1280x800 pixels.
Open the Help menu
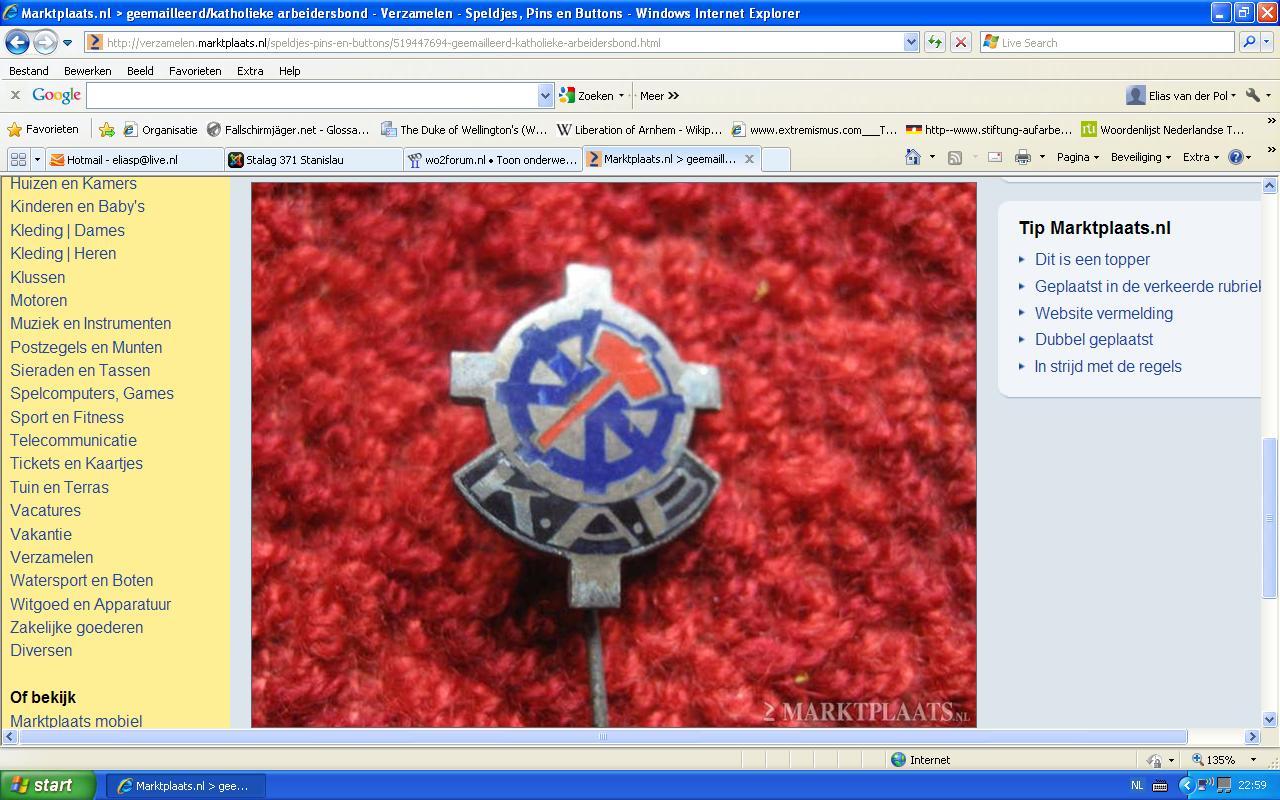(x=289, y=71)
